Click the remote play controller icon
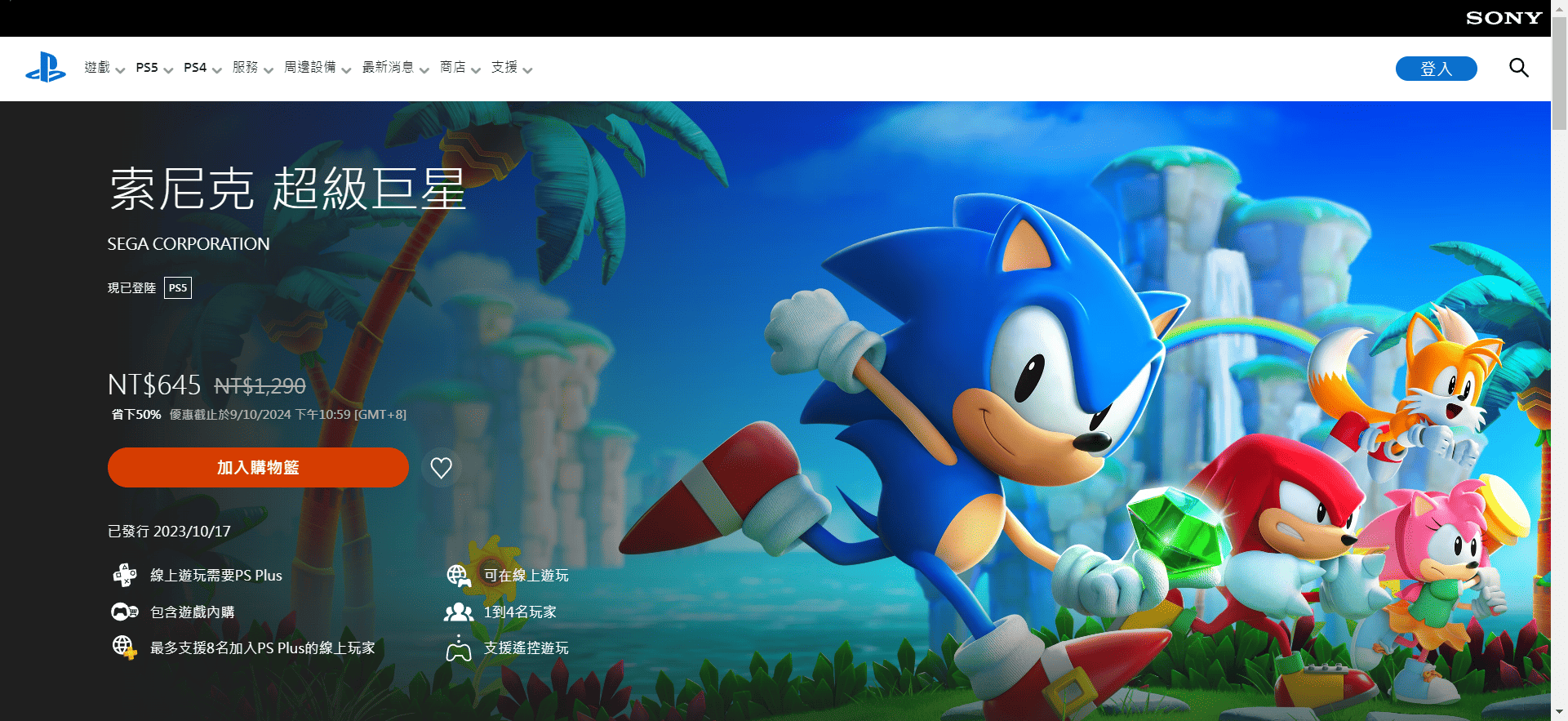Screen dimensions: 1568x721 click(459, 648)
